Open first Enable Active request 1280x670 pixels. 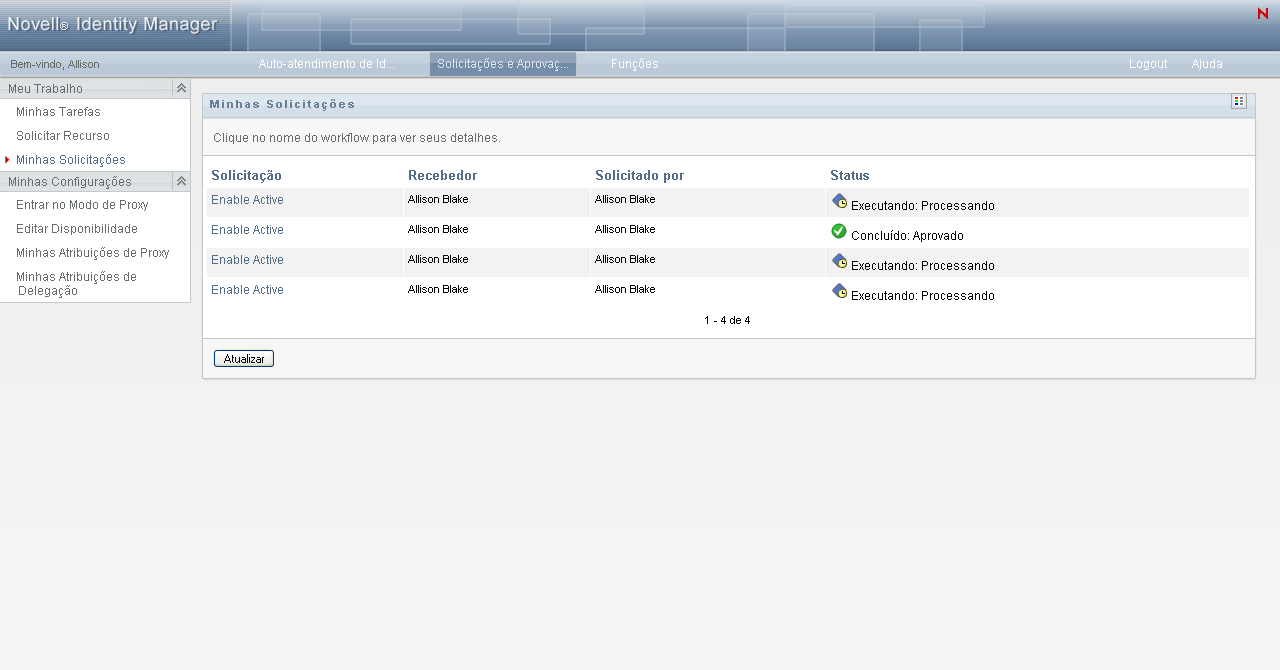247,200
